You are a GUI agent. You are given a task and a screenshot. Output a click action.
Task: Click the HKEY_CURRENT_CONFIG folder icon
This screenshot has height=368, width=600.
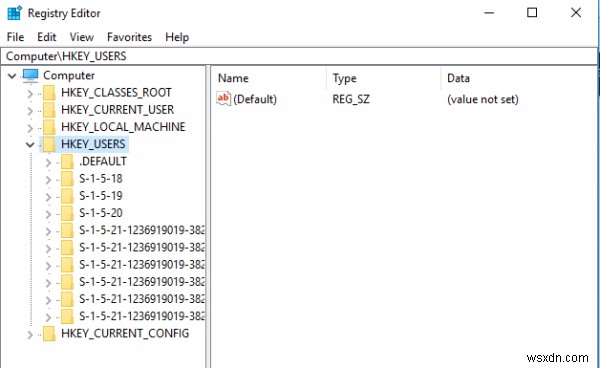point(49,334)
